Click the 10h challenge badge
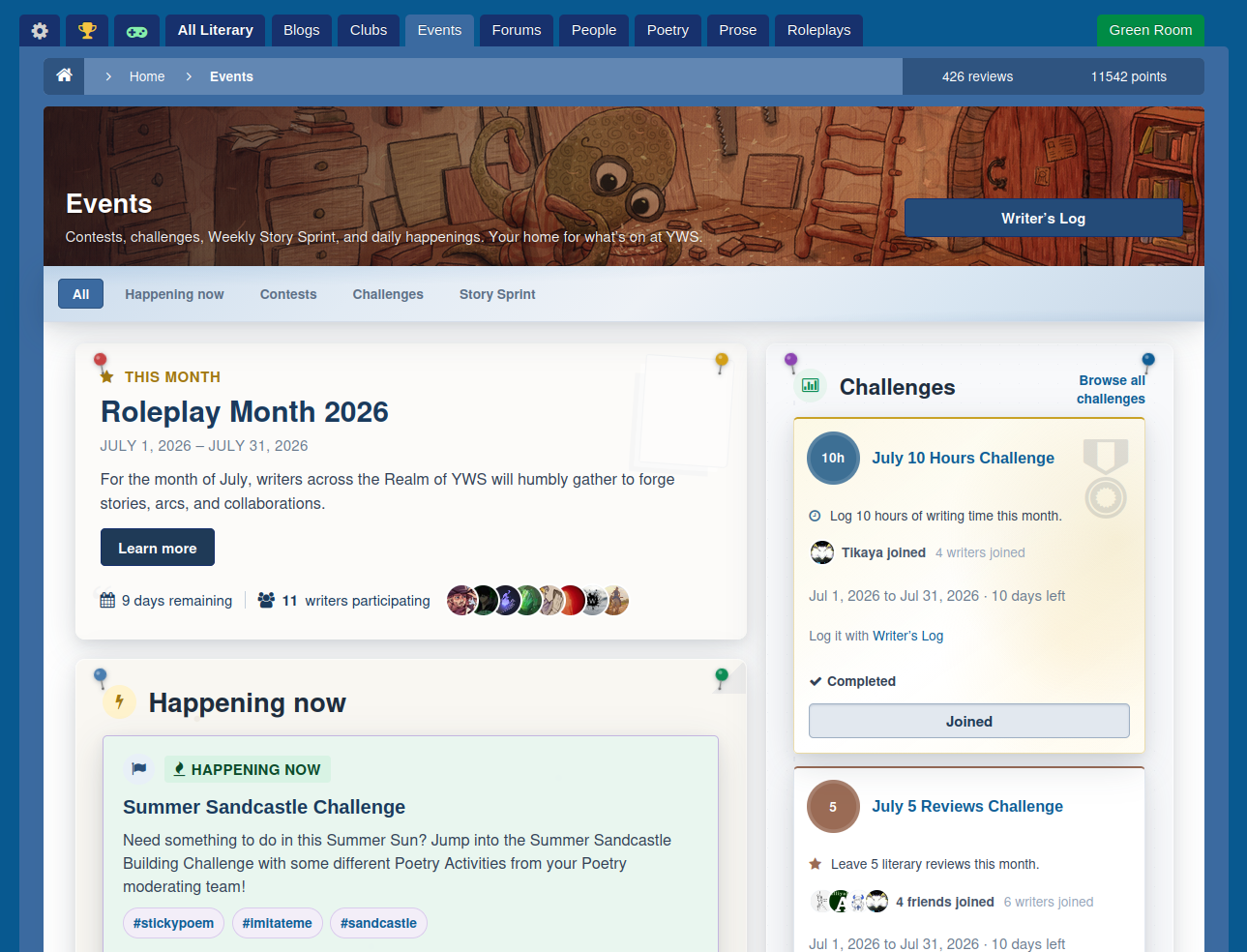 (x=833, y=458)
